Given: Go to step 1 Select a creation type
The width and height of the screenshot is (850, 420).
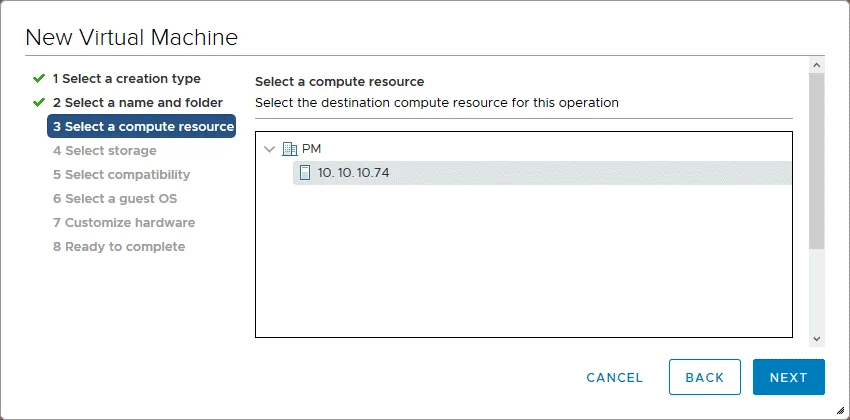Looking at the screenshot, I should pos(126,78).
